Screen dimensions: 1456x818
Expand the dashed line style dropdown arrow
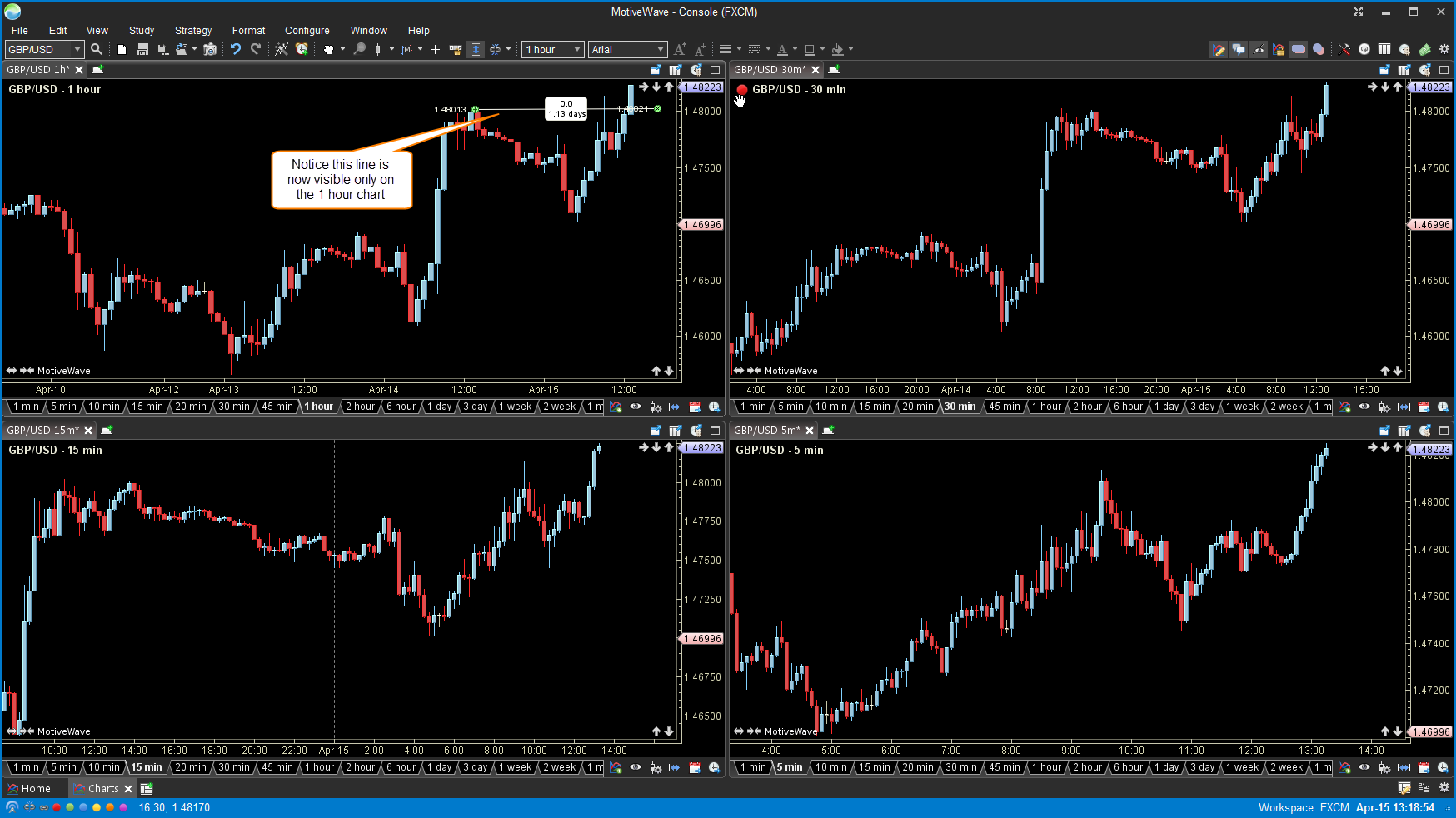[x=768, y=49]
